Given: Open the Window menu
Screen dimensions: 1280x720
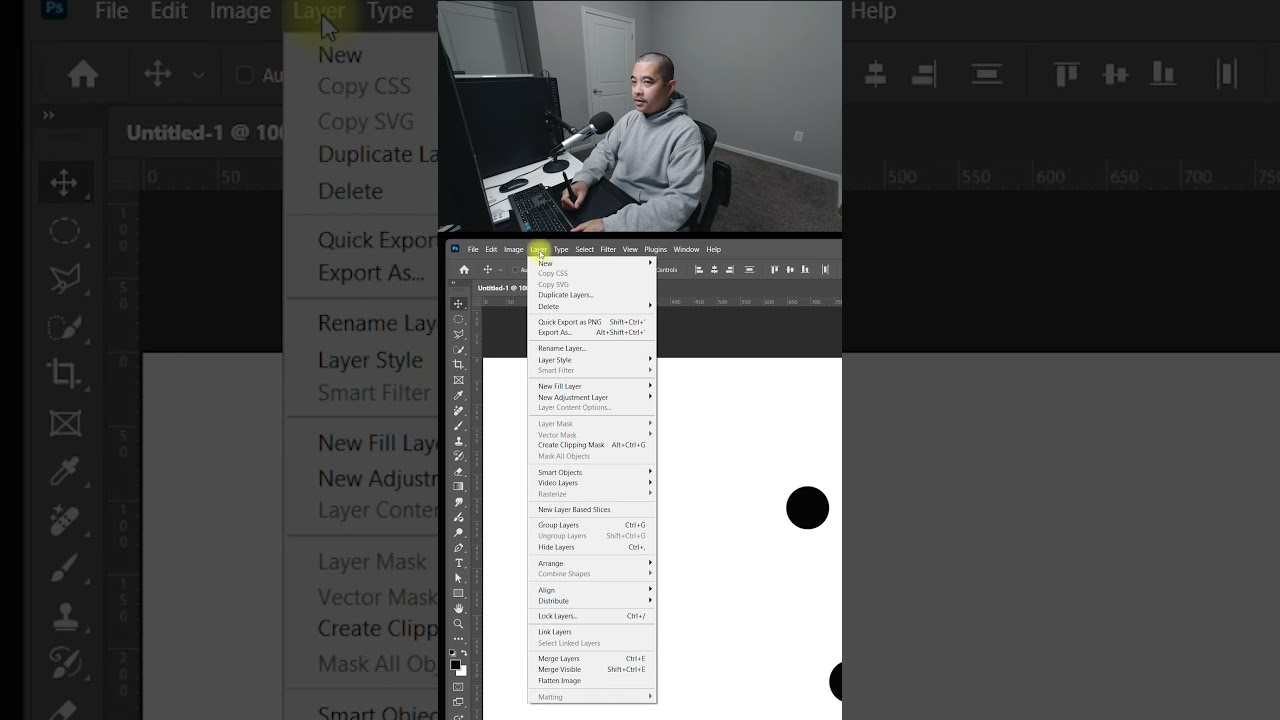Looking at the screenshot, I should pyautogui.click(x=686, y=249).
